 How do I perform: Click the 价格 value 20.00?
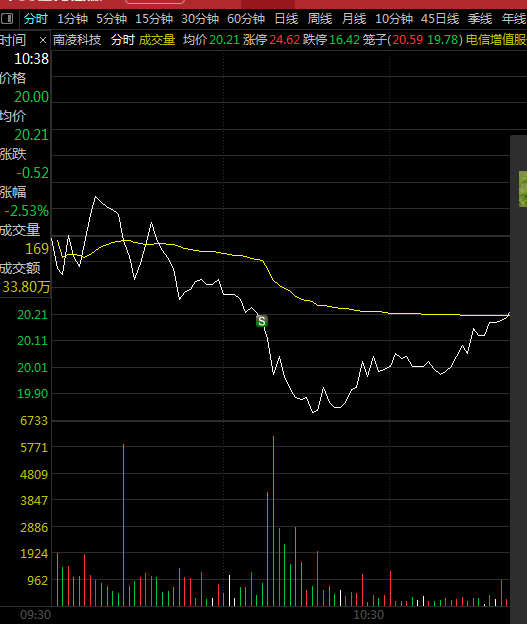click(31, 97)
